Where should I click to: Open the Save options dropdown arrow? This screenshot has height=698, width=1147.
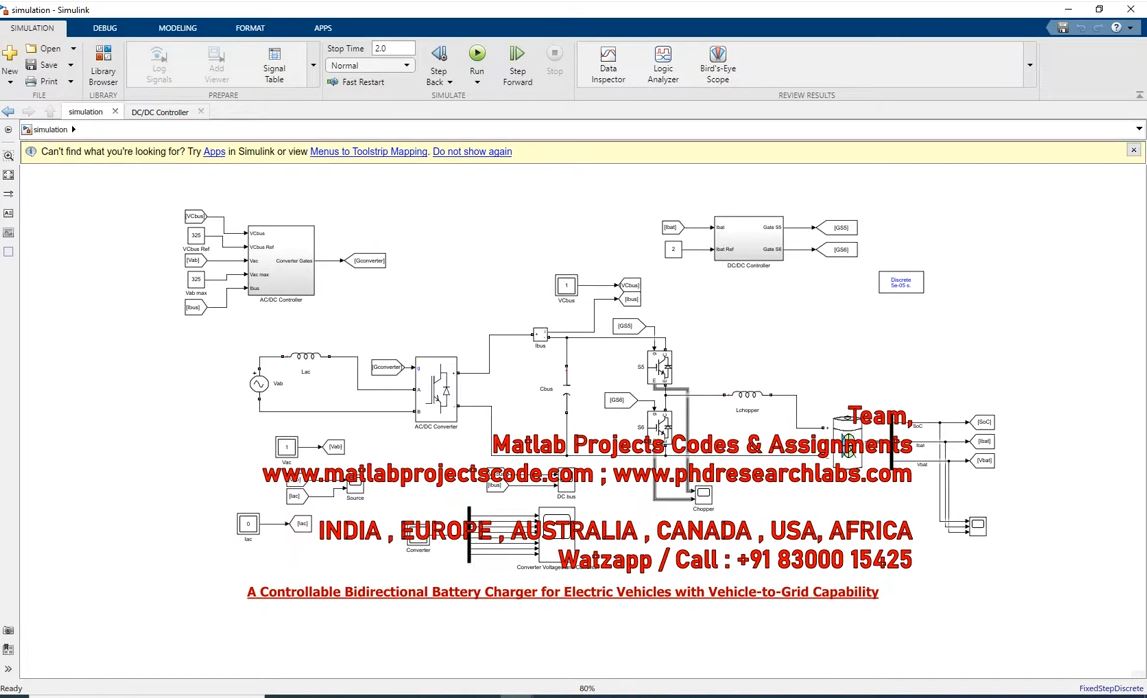(71, 65)
